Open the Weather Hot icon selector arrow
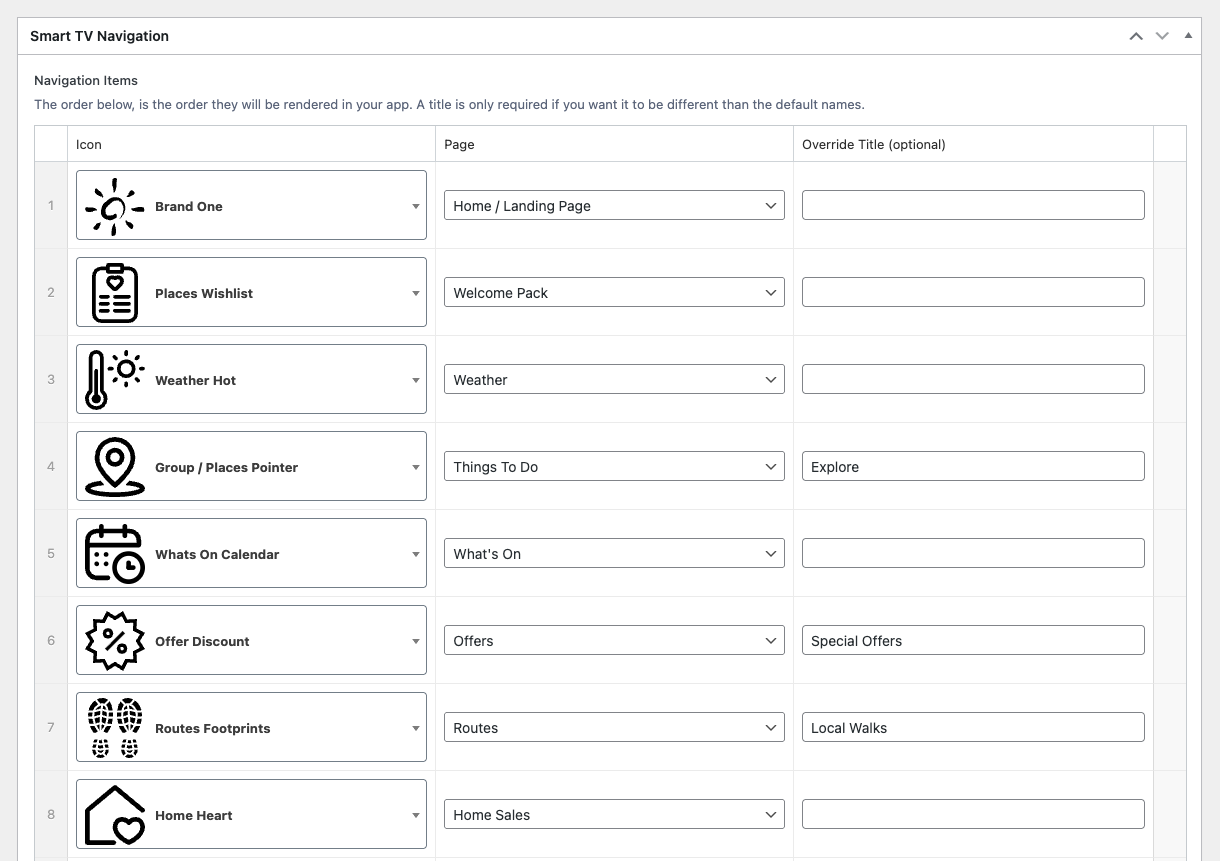Screen dimensions: 1220x861 [415, 380]
